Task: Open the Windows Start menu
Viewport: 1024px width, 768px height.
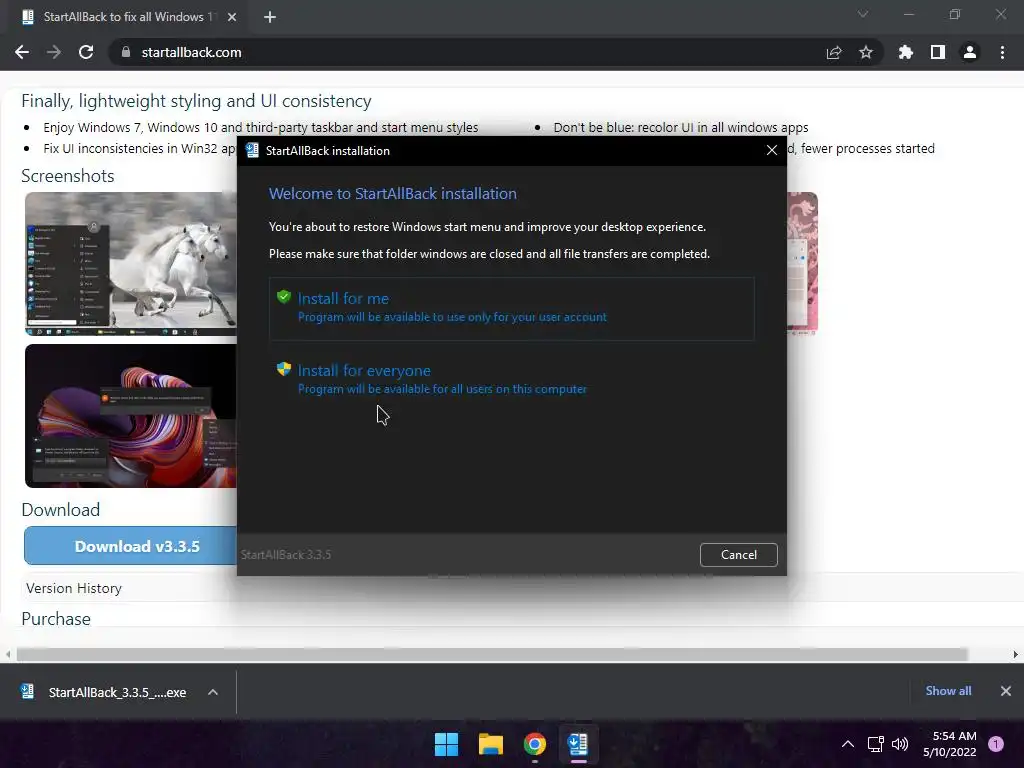Action: [447, 744]
